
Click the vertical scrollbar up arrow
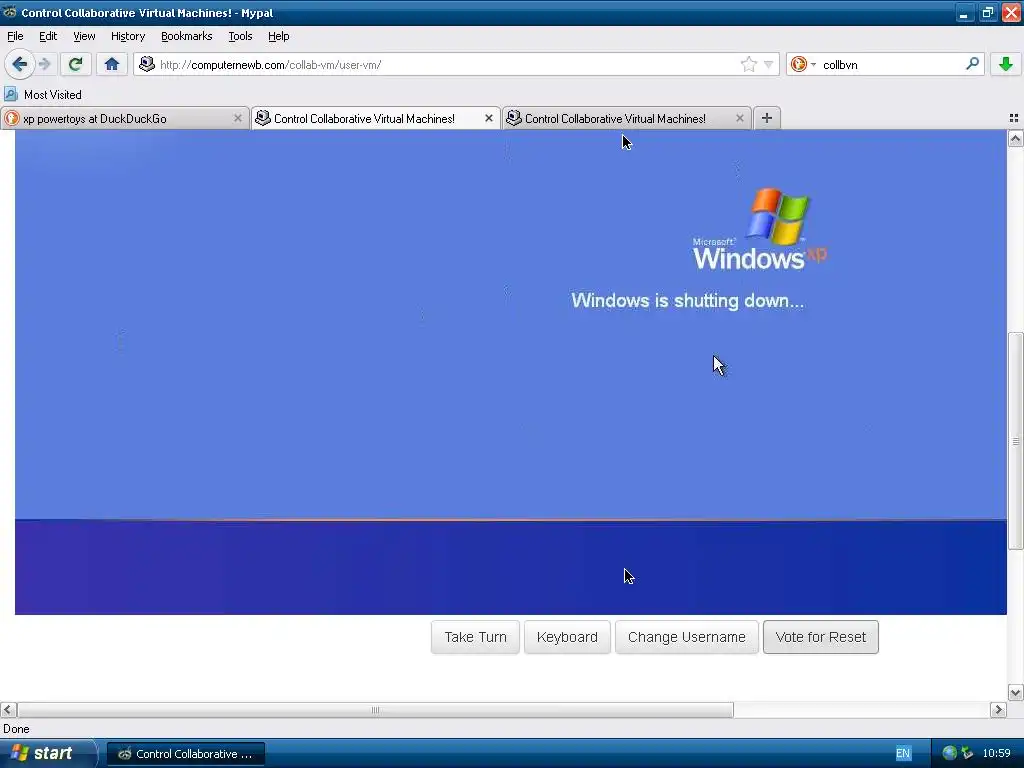point(1016,138)
